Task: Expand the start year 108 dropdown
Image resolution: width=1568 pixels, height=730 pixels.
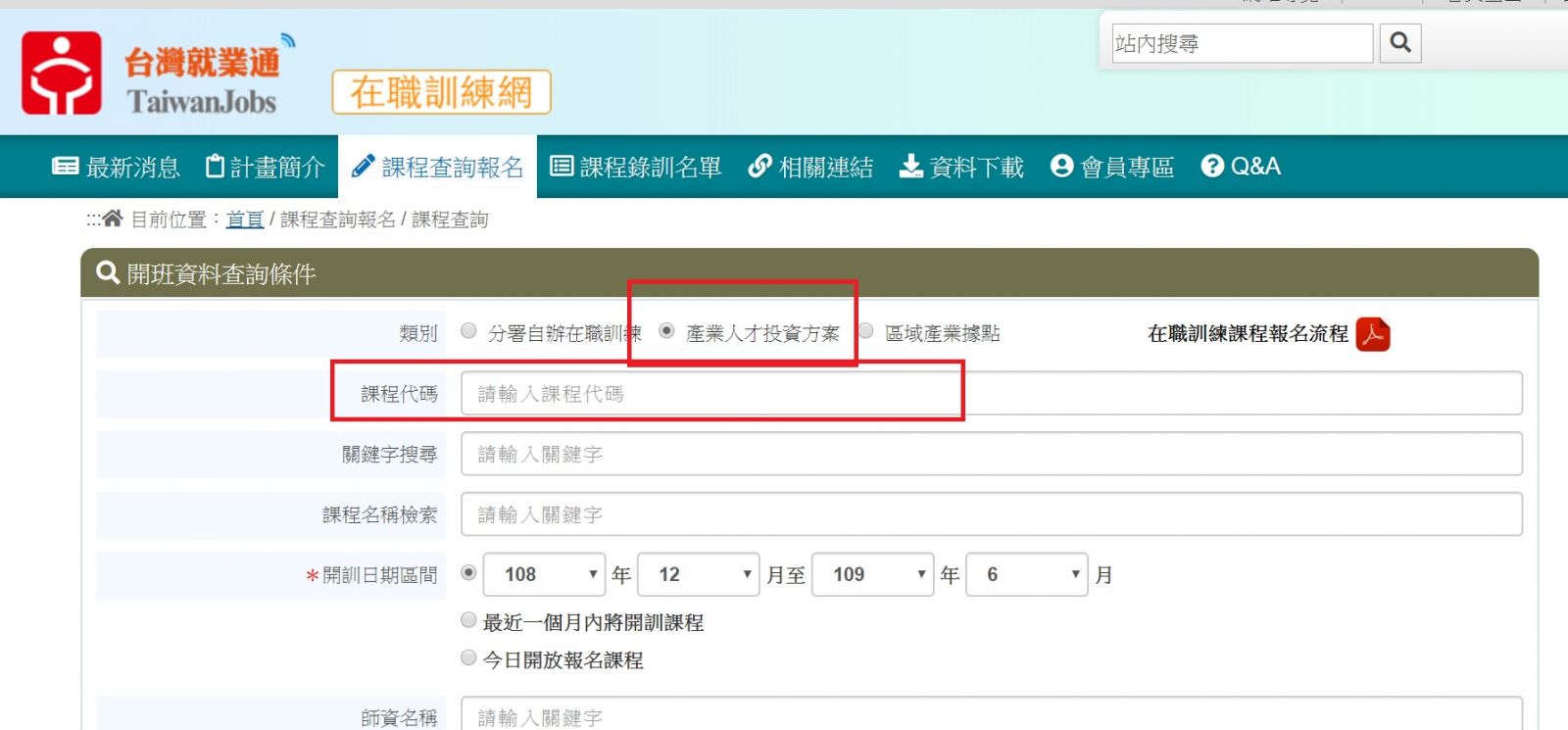Action: click(x=544, y=574)
